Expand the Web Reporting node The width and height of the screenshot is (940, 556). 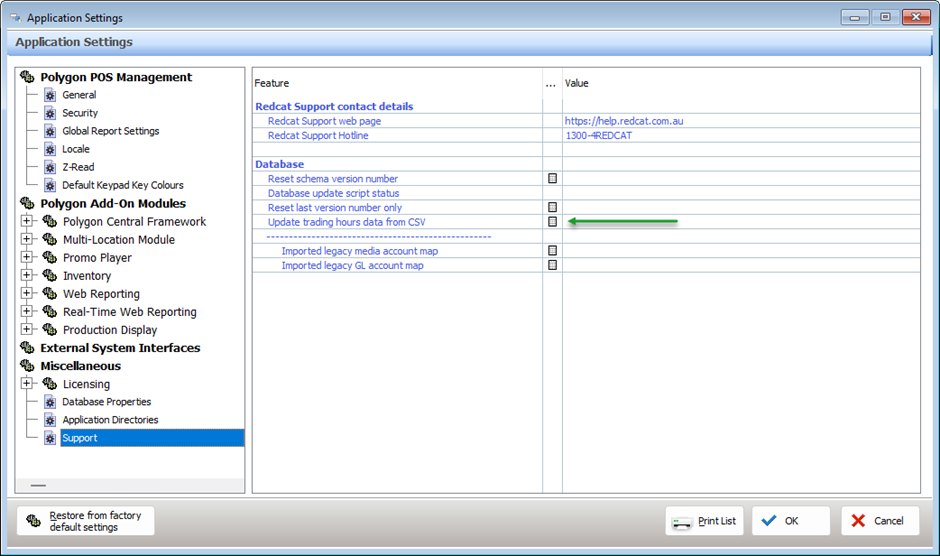click(x=26, y=293)
